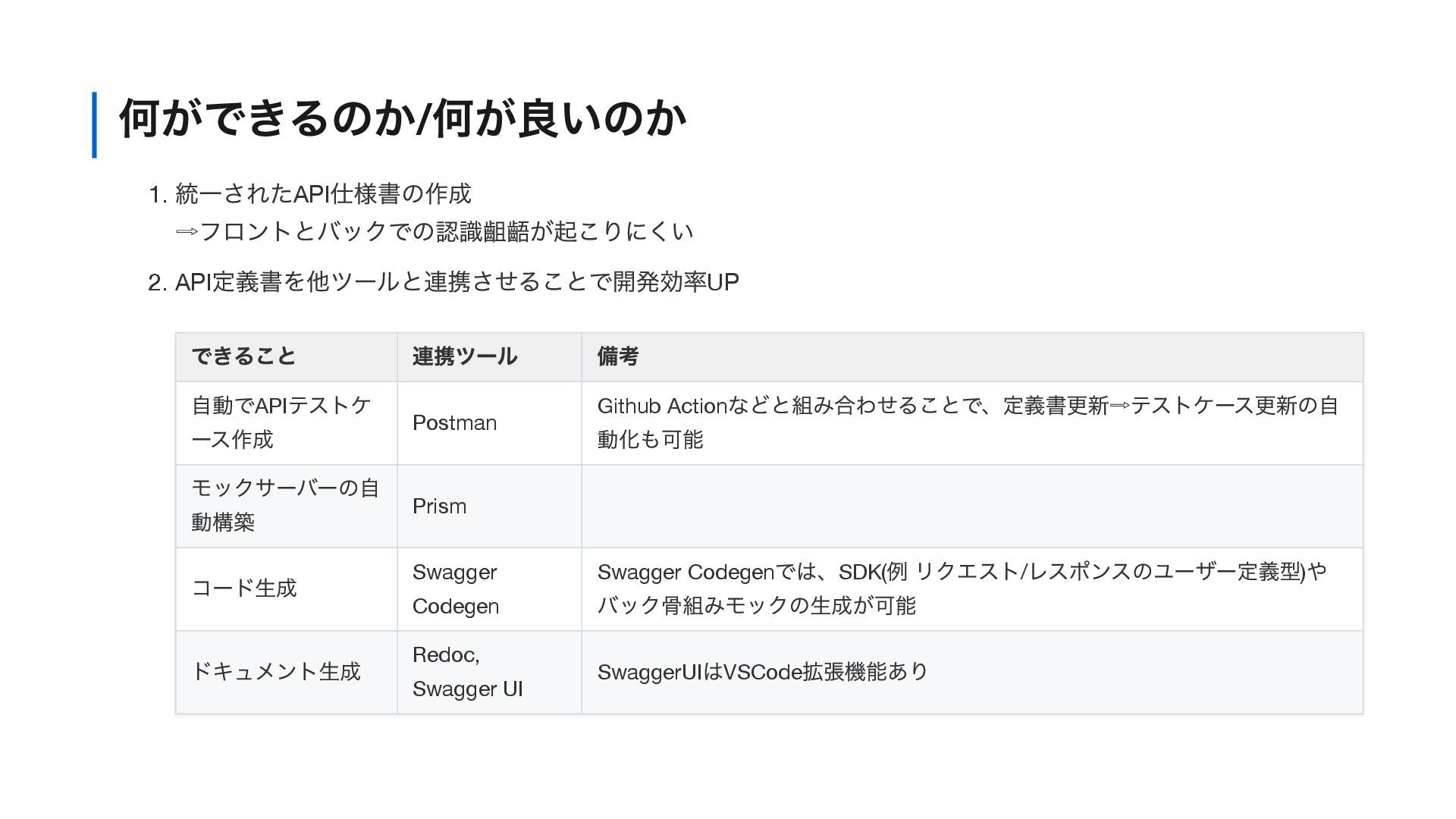The width and height of the screenshot is (1456, 819).
Task: Click the できること column header
Action: pyautogui.click(x=243, y=356)
